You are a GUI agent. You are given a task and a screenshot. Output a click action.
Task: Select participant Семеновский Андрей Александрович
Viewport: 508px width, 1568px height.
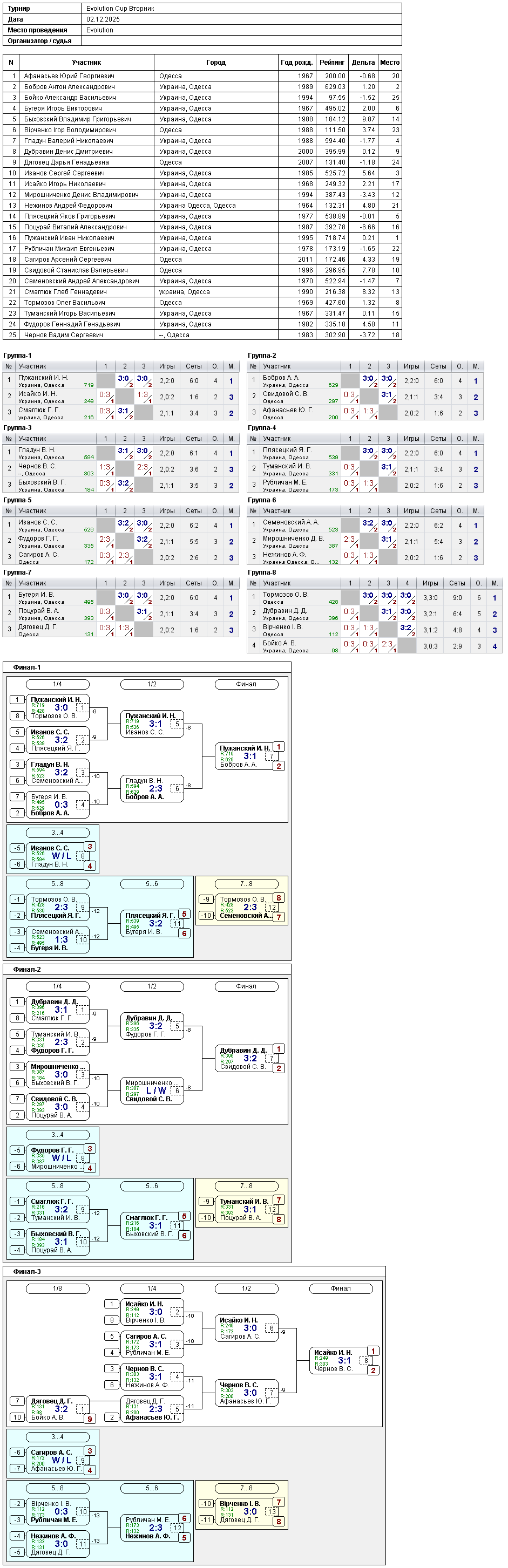click(x=82, y=281)
